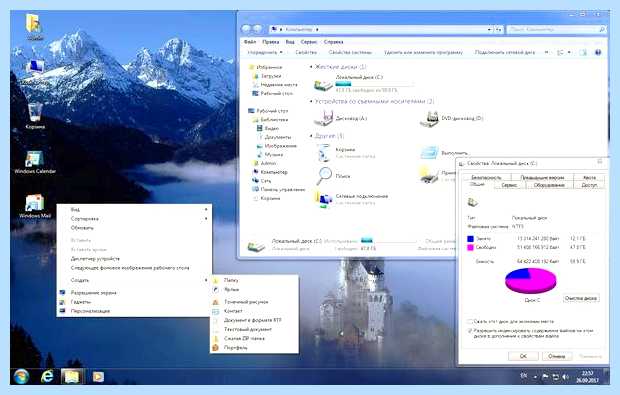Open the Справка menu in Explorer
Screen dimensions: 620x395
[333, 42]
